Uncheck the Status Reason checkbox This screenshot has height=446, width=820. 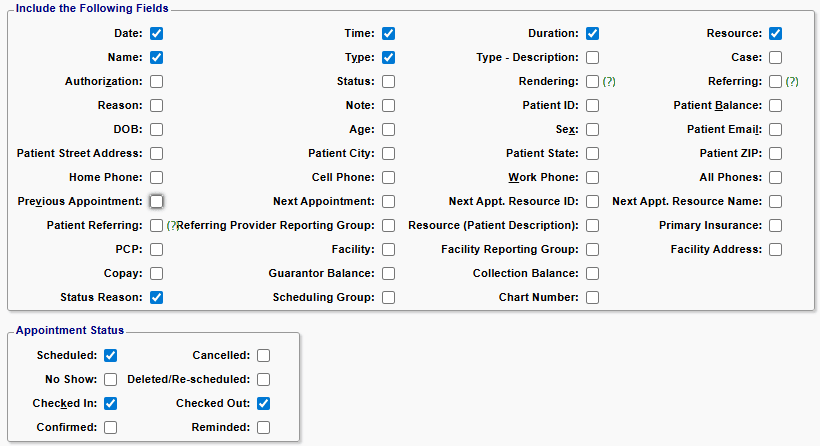pyautogui.click(x=157, y=298)
